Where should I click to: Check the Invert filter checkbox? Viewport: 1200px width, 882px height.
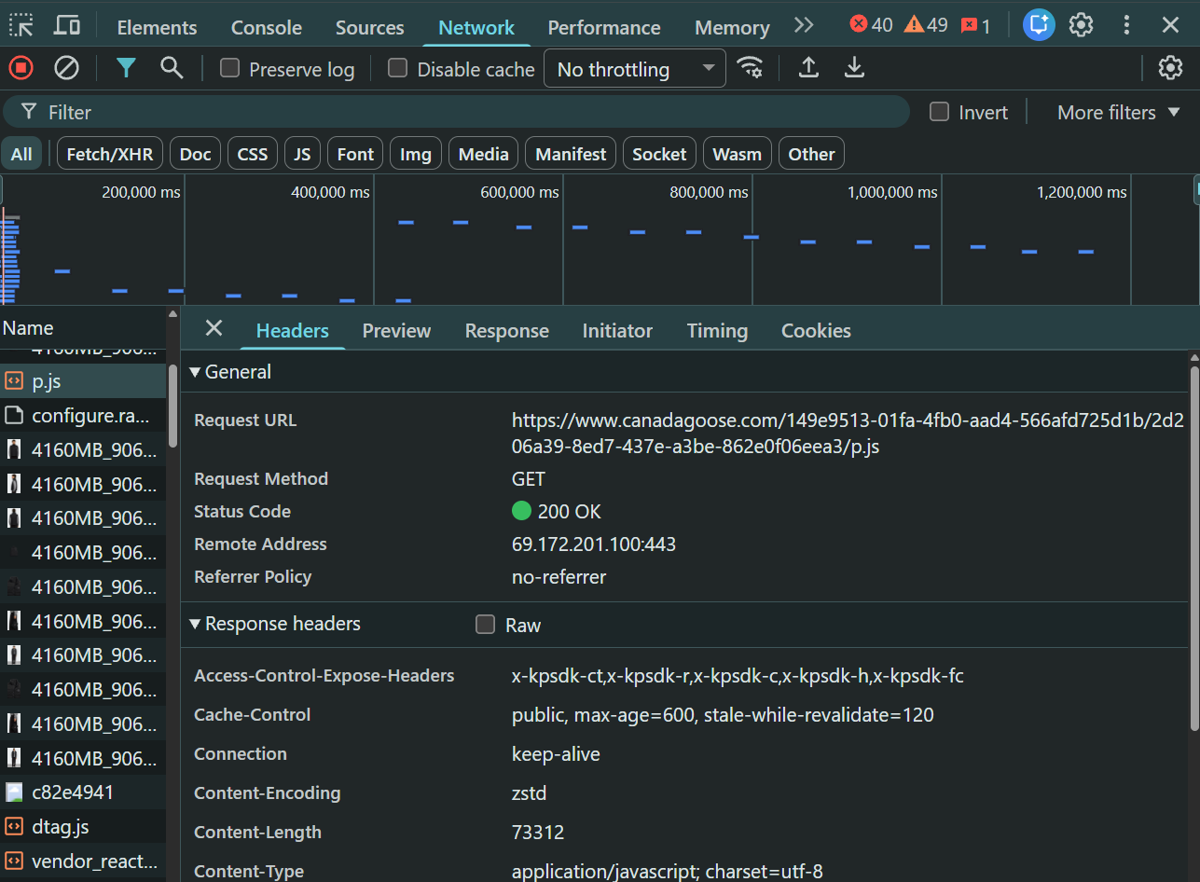pos(939,111)
